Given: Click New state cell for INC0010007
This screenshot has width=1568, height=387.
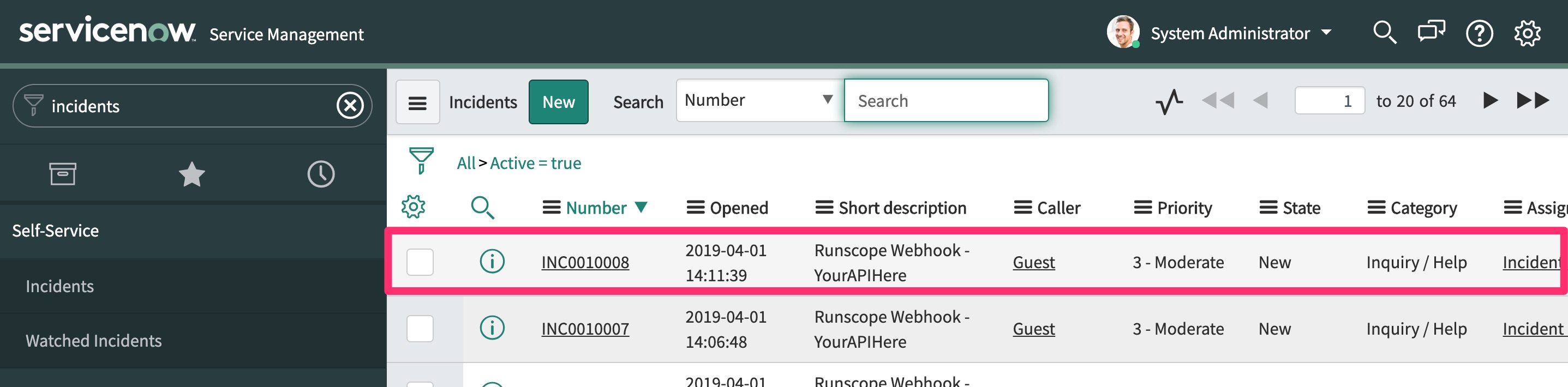Looking at the screenshot, I should click(x=1274, y=329).
